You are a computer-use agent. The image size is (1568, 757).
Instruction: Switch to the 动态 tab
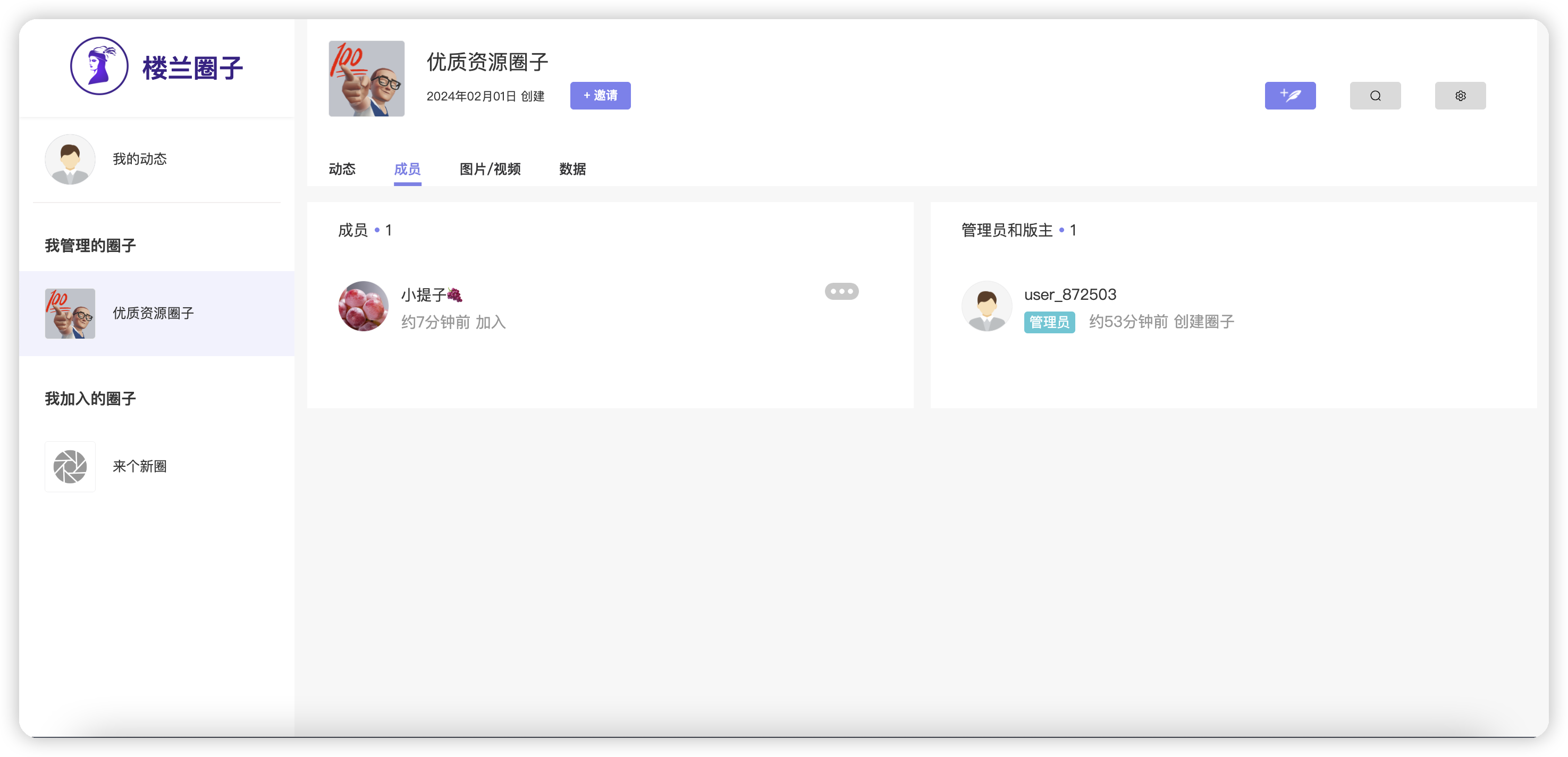pos(342,169)
